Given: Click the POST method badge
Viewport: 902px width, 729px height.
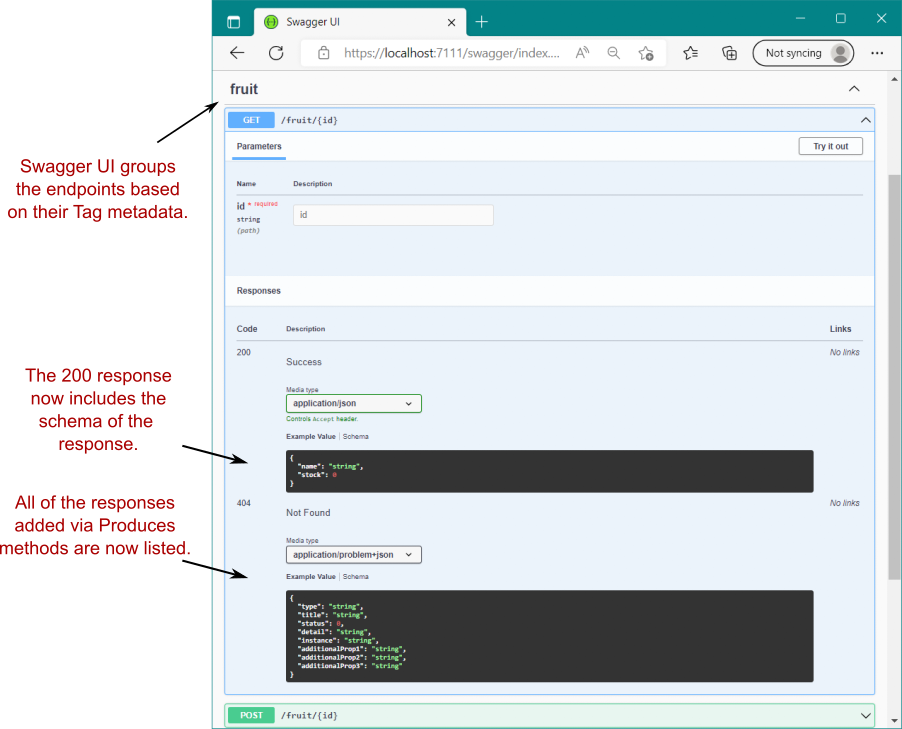Looking at the screenshot, I should tap(251, 715).
